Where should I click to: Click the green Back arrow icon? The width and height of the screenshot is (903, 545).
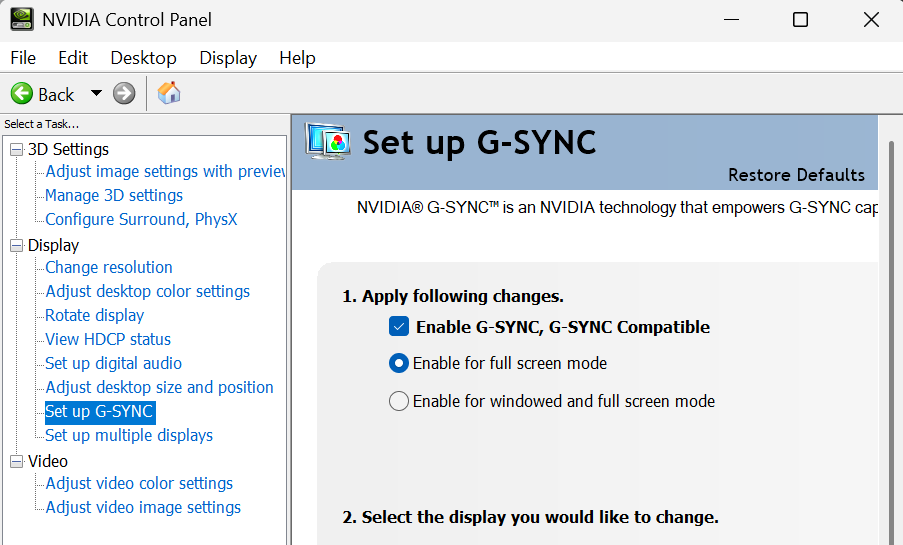(22, 93)
